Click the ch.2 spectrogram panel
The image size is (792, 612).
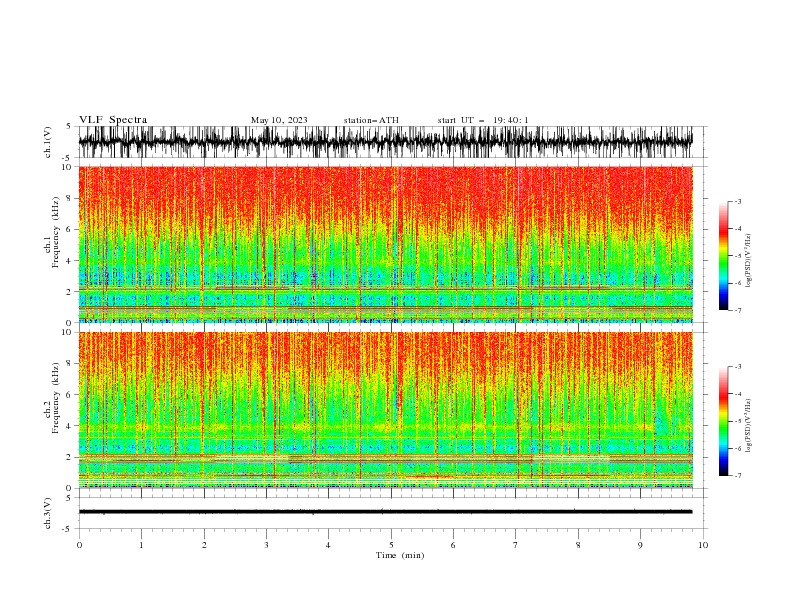pos(385,410)
